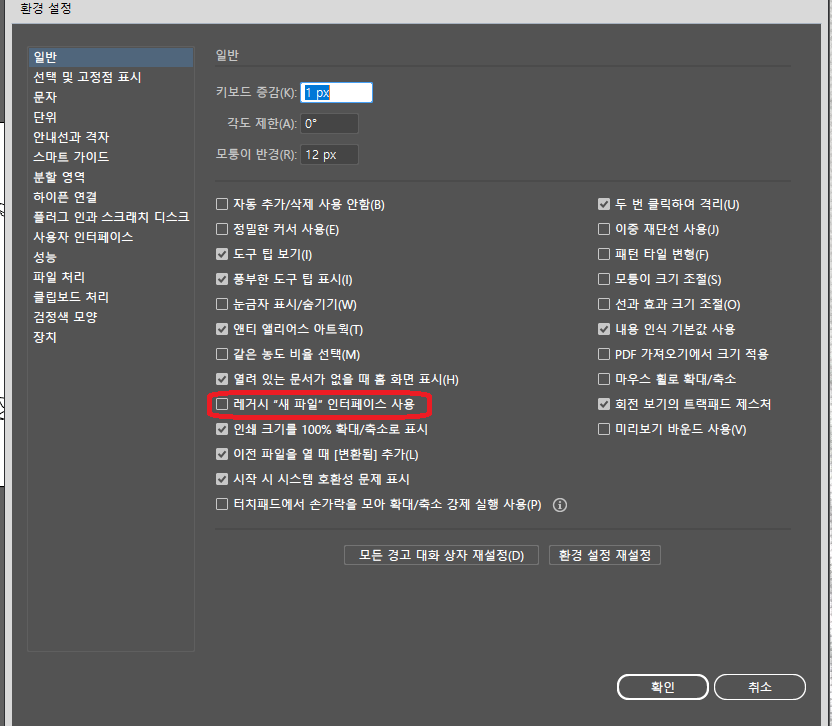
Task: Enable 레거시 "새 파일" 인터페이스 사용
Action: [x=222, y=404]
